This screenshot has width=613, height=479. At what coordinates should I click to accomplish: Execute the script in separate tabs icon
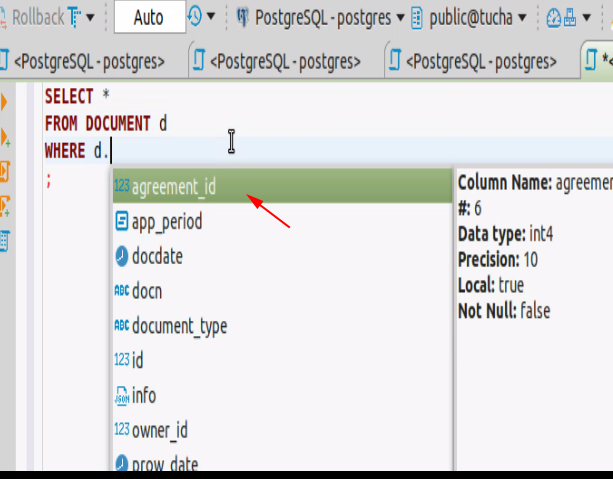(5, 206)
